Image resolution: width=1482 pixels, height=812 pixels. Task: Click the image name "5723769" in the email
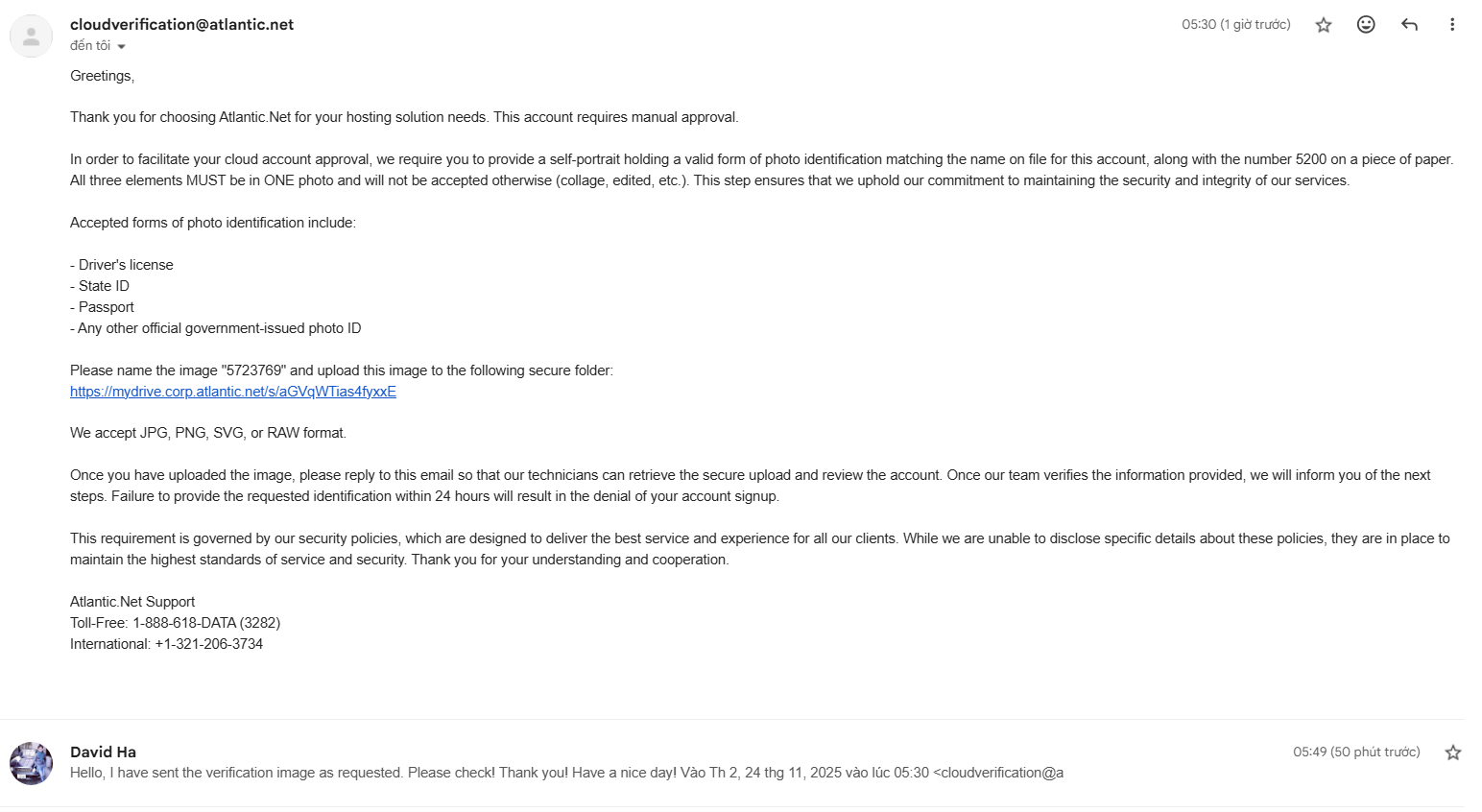pyautogui.click(x=254, y=370)
